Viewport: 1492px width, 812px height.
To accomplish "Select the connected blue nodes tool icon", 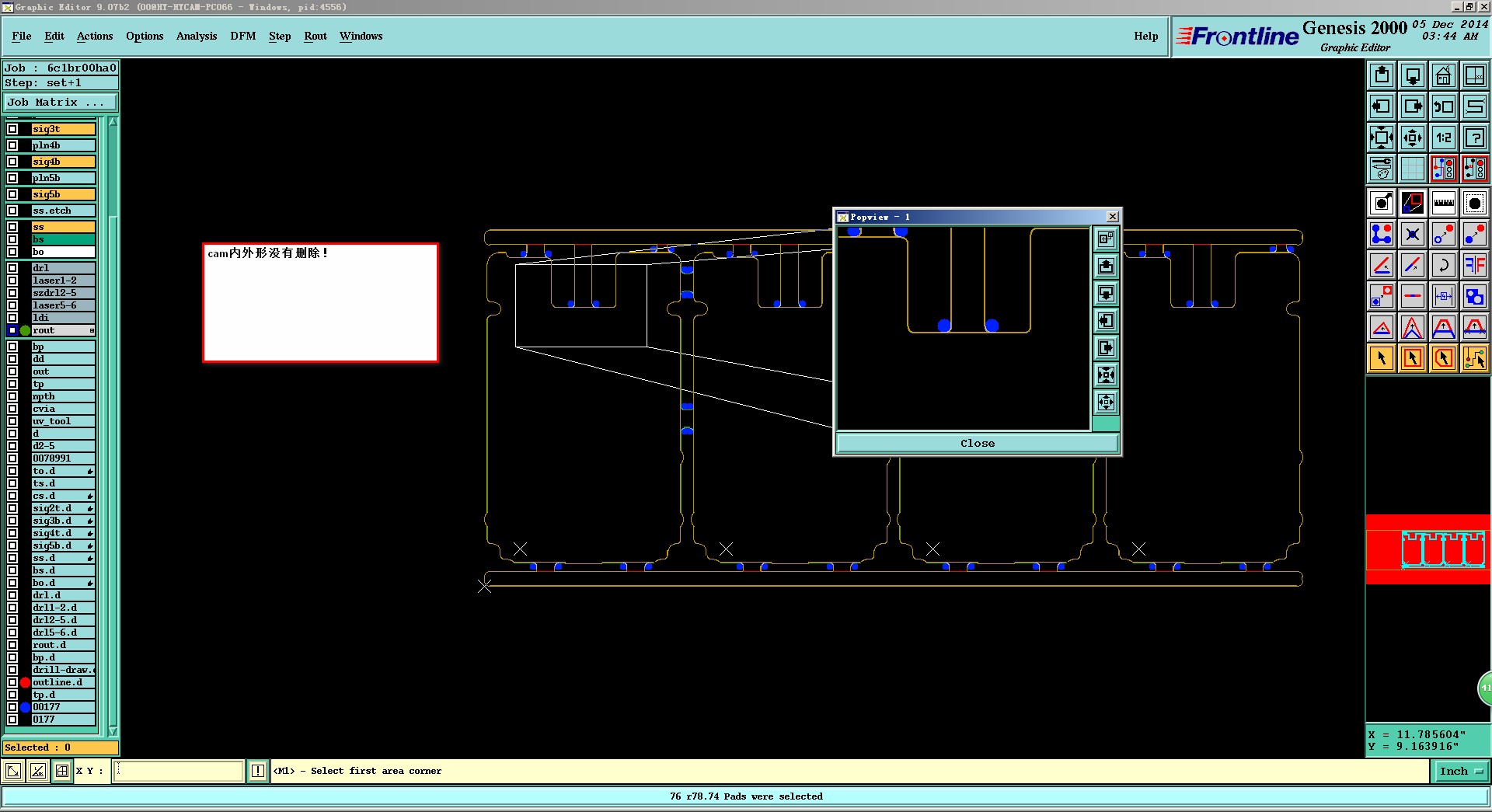I will tap(1382, 234).
